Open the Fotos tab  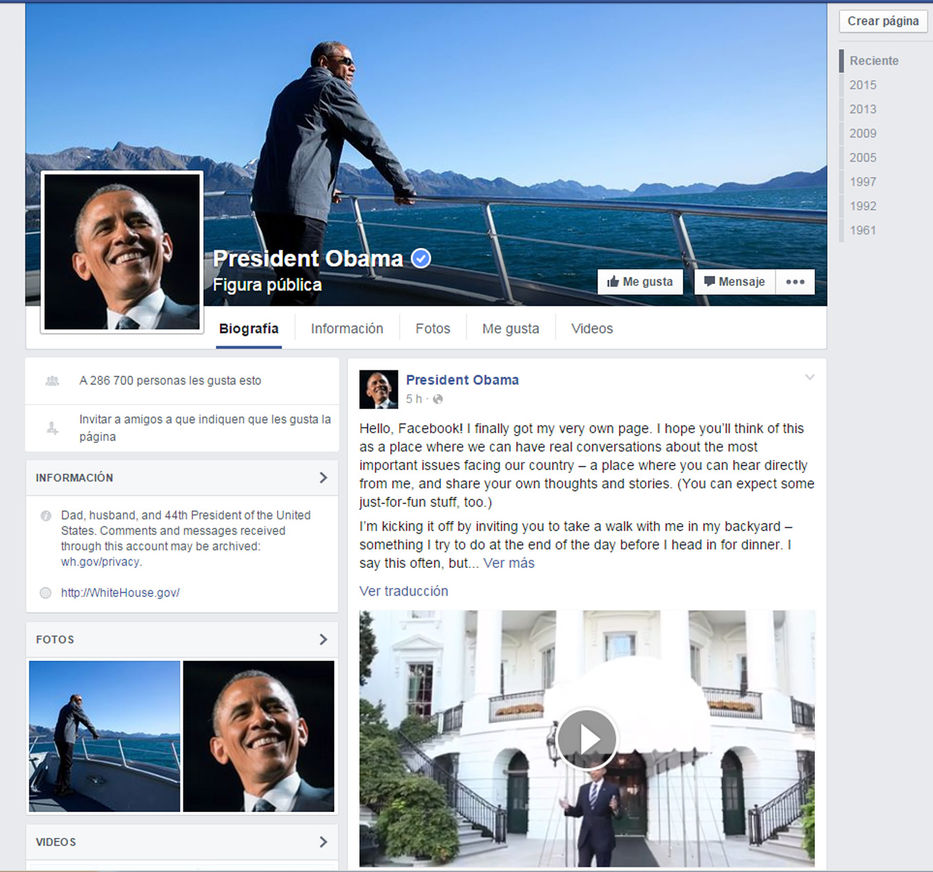(x=433, y=328)
